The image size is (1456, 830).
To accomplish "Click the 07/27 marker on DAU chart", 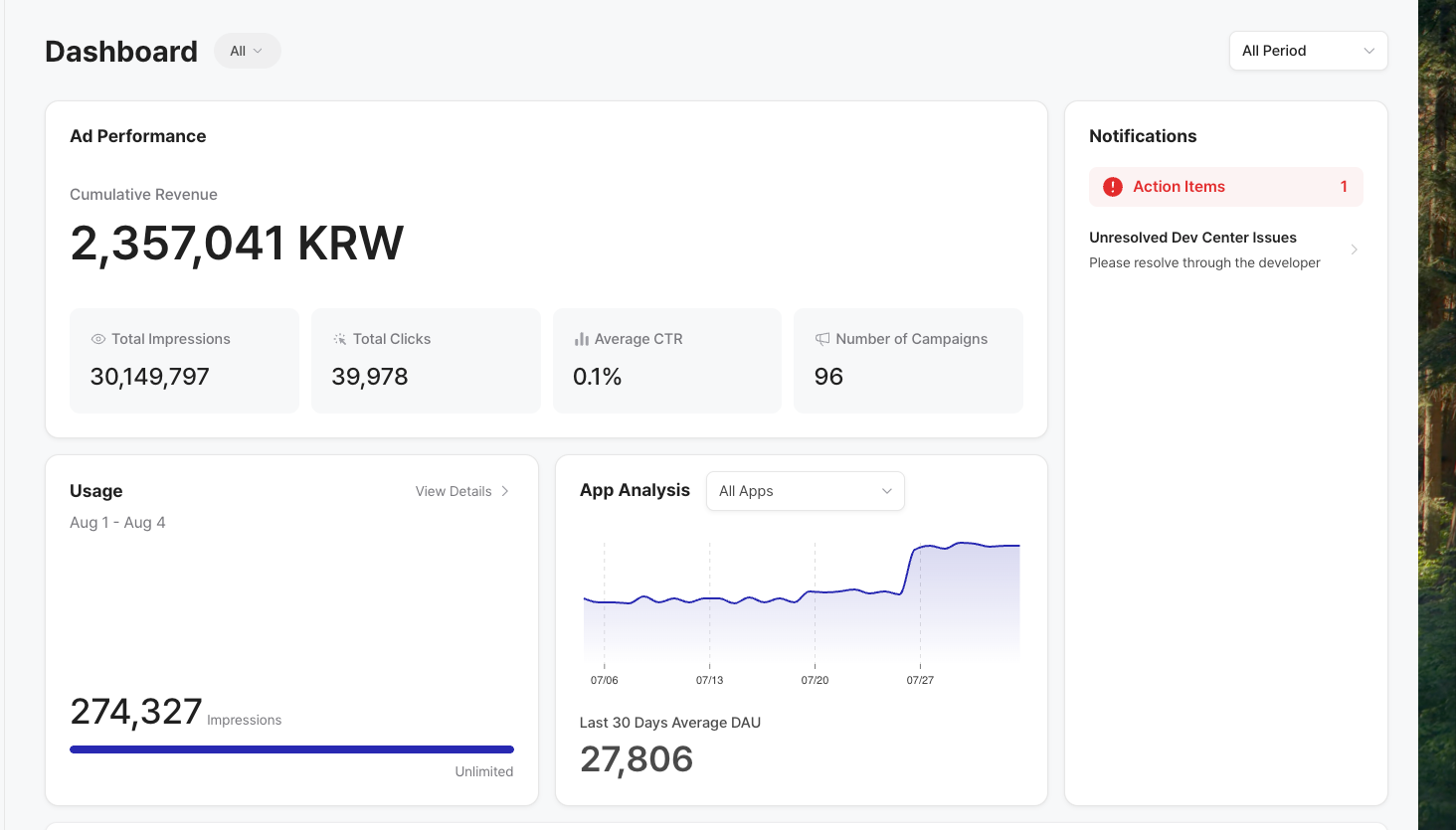I will tap(920, 680).
